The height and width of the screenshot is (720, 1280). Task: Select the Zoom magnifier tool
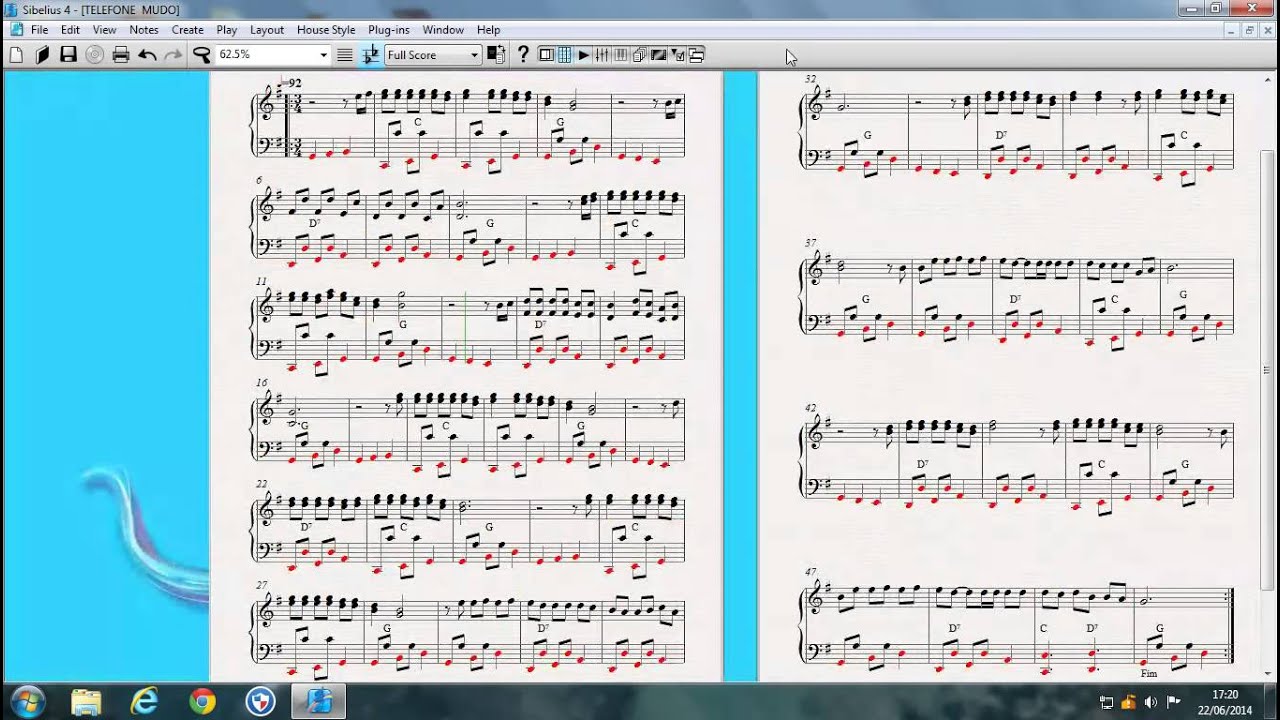(x=201, y=55)
